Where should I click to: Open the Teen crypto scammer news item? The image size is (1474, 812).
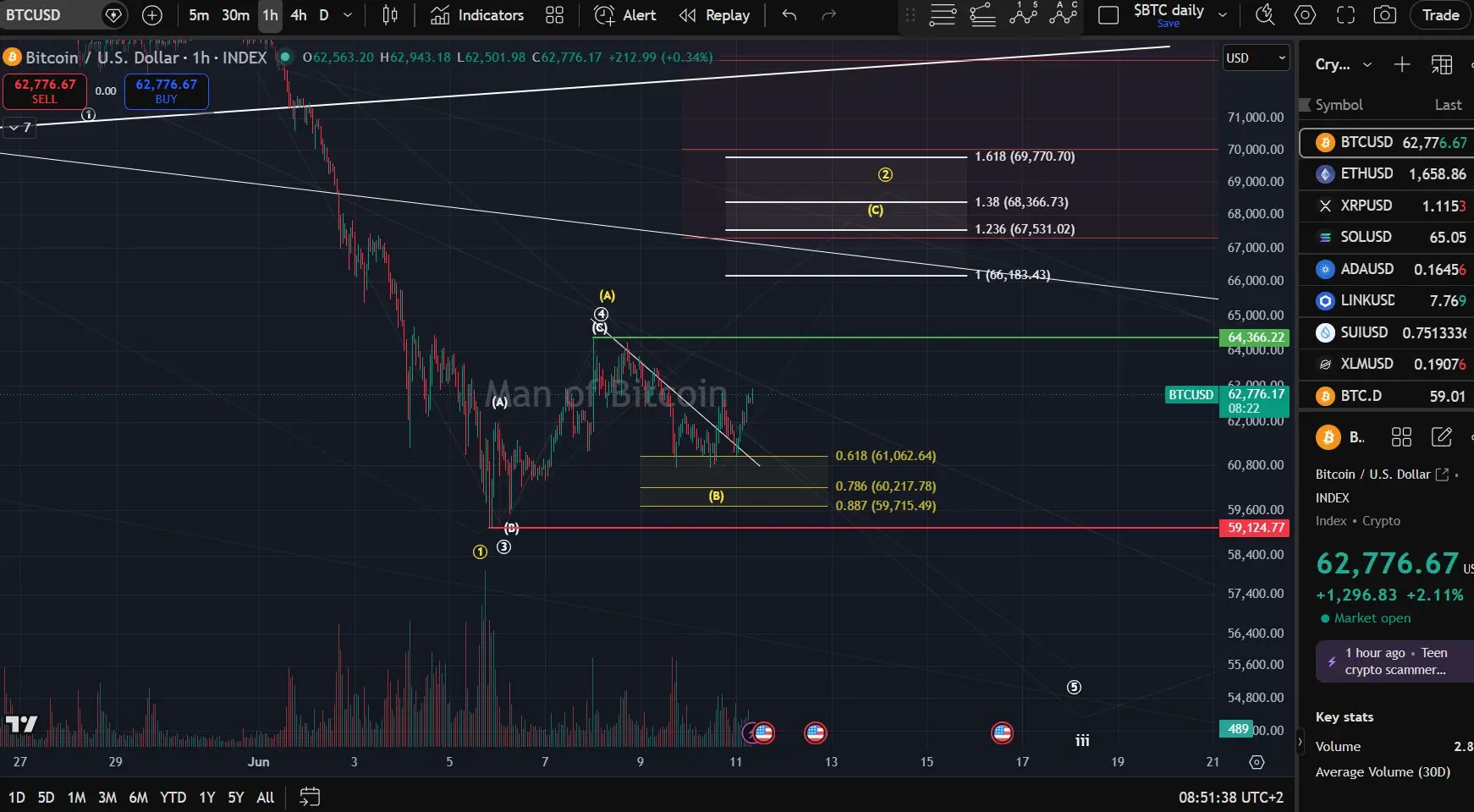point(1394,661)
